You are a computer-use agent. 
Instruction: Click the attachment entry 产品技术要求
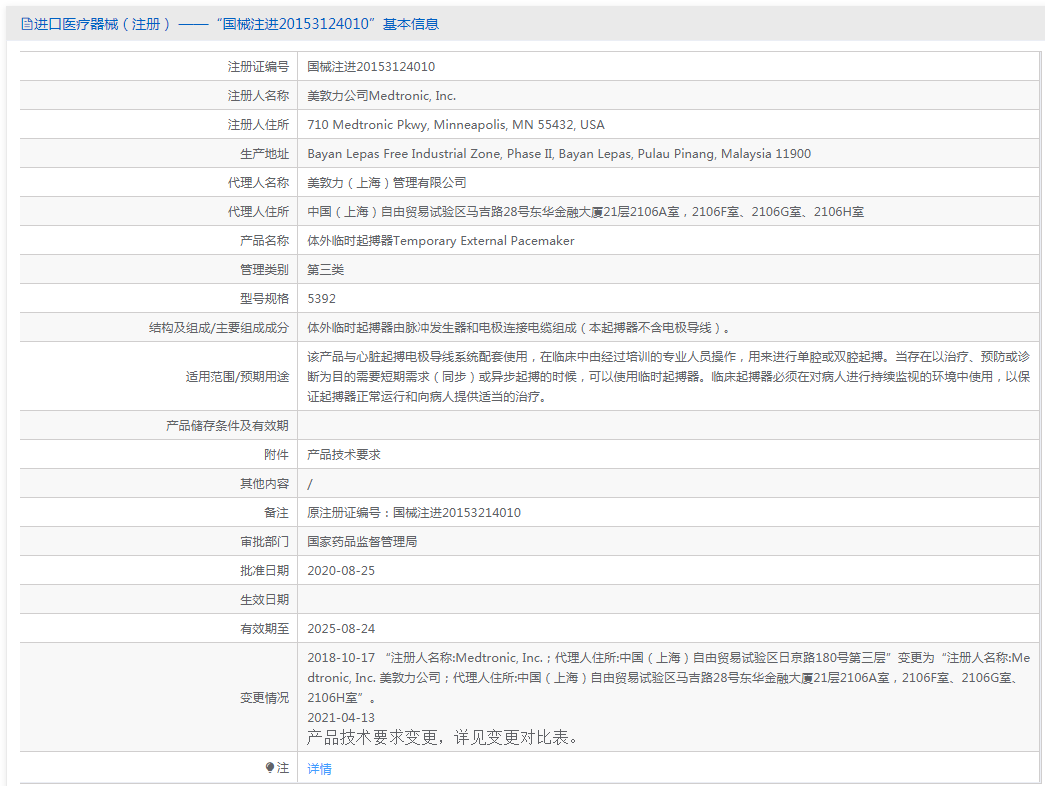coord(343,455)
